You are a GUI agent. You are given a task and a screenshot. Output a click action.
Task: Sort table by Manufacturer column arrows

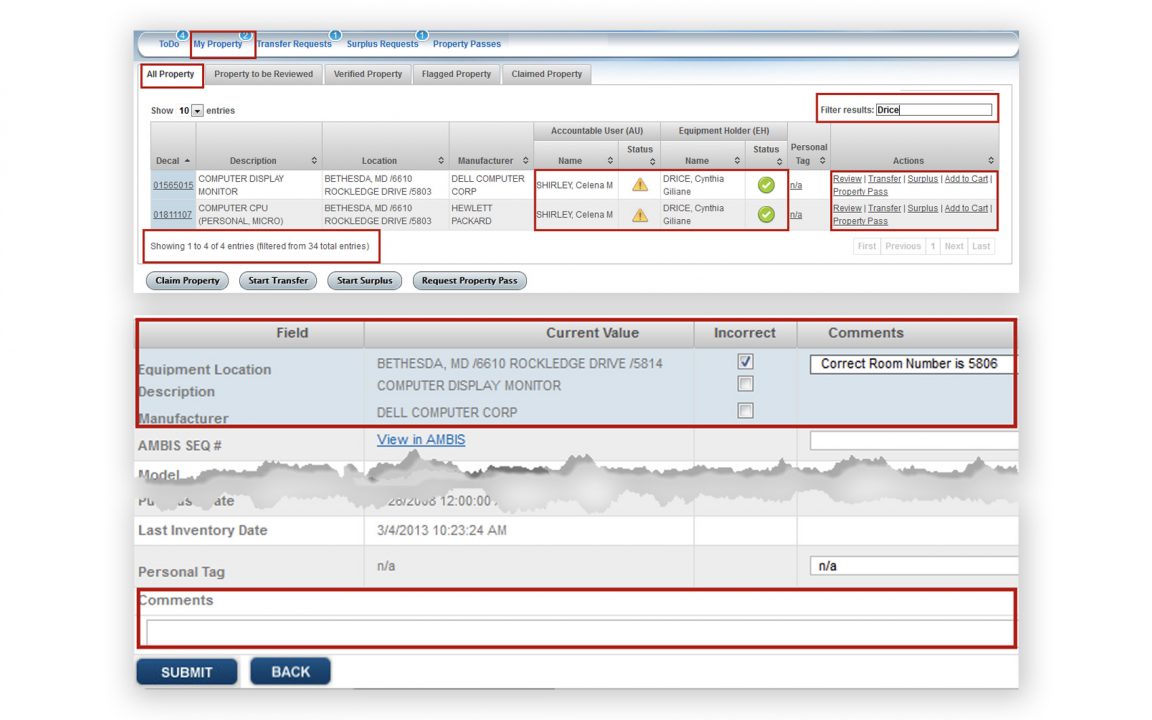[x=526, y=161]
